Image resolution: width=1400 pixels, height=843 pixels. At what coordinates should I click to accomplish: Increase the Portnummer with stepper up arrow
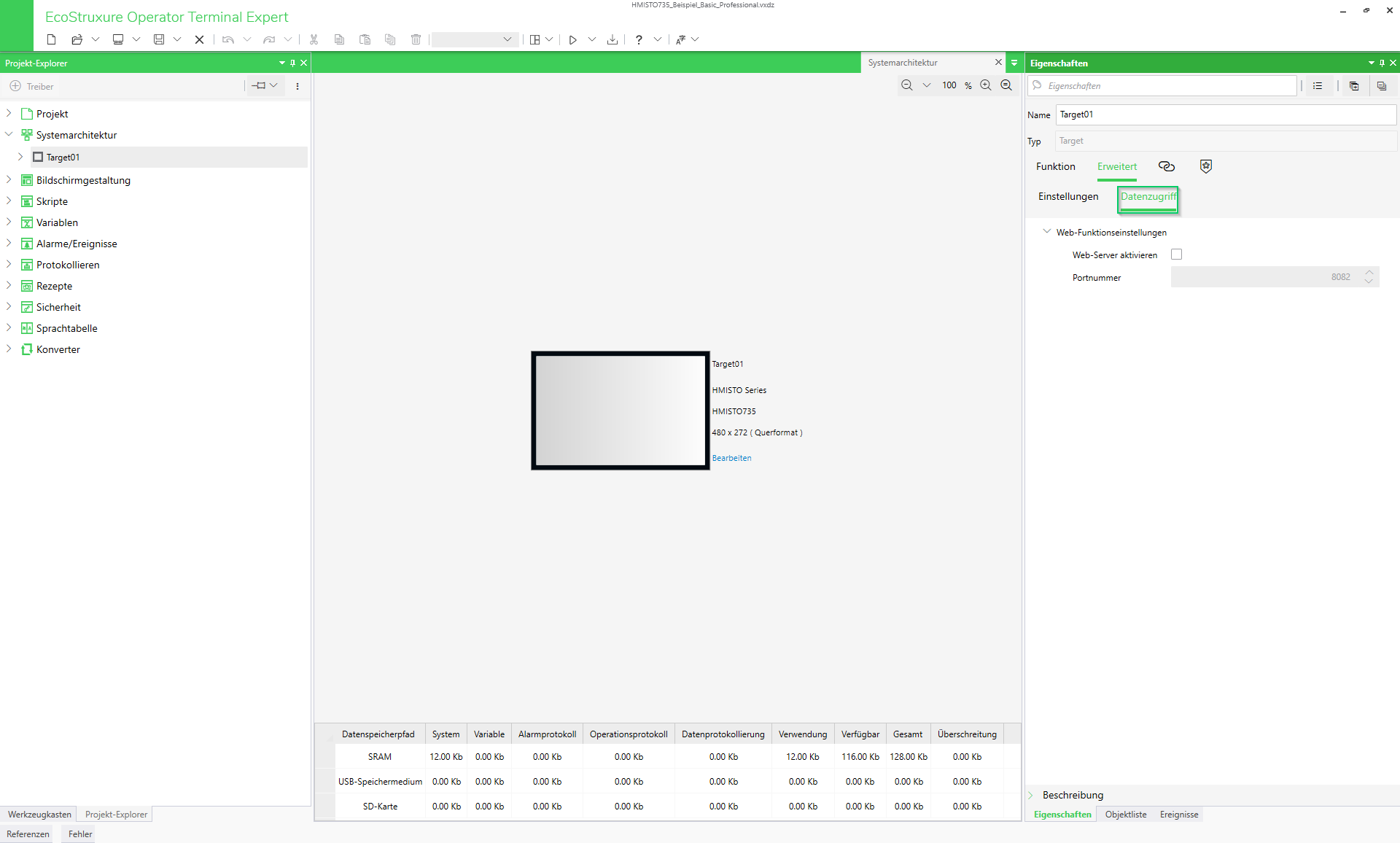click(x=1369, y=272)
